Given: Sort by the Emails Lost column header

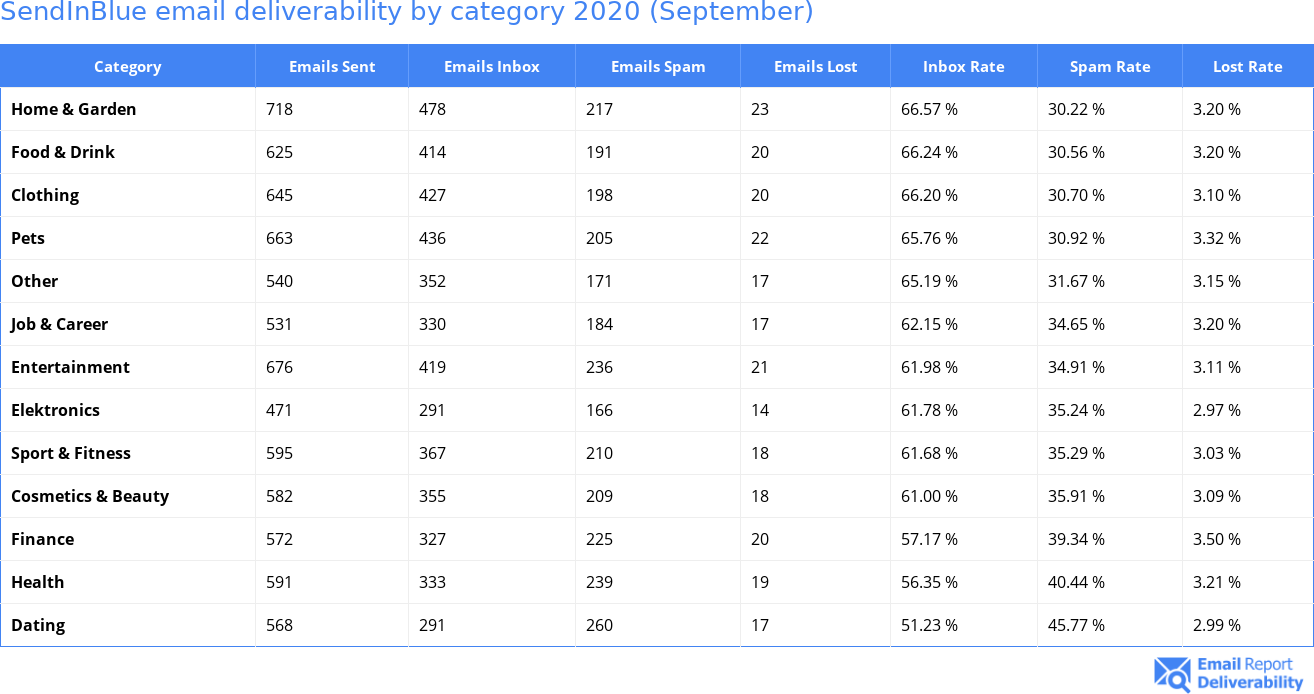Looking at the screenshot, I should click(x=815, y=67).
